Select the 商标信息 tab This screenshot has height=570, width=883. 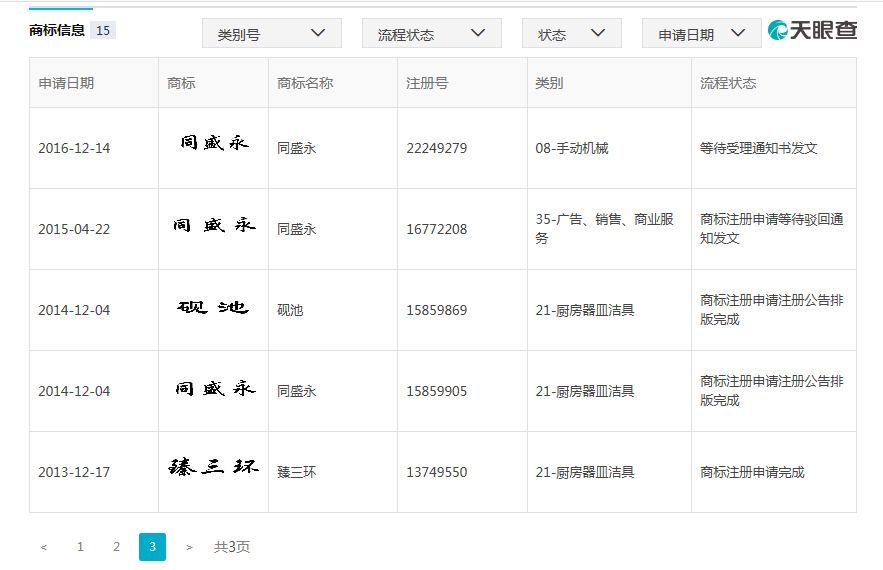(x=57, y=30)
